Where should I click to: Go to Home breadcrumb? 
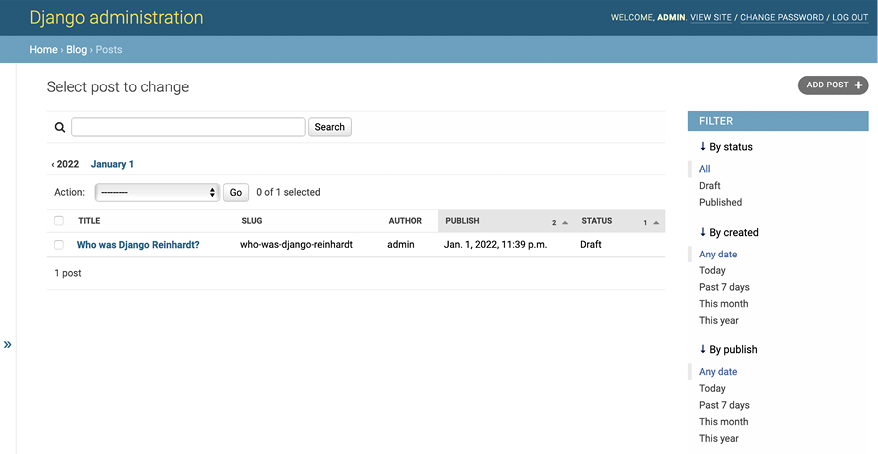coord(44,49)
